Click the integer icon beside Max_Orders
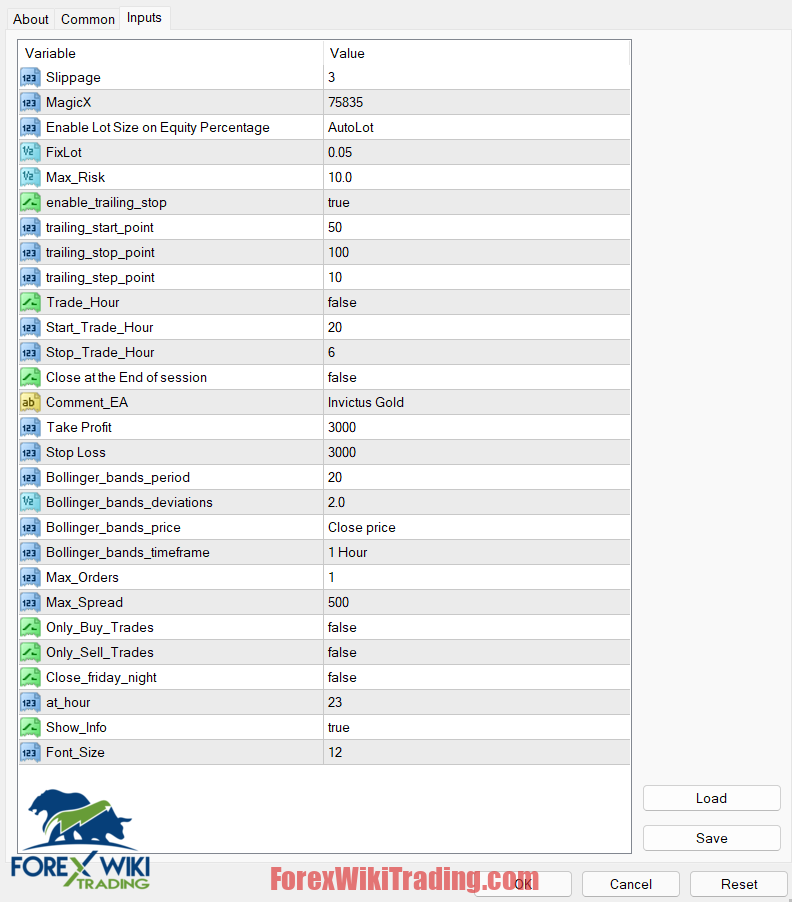 (x=30, y=578)
